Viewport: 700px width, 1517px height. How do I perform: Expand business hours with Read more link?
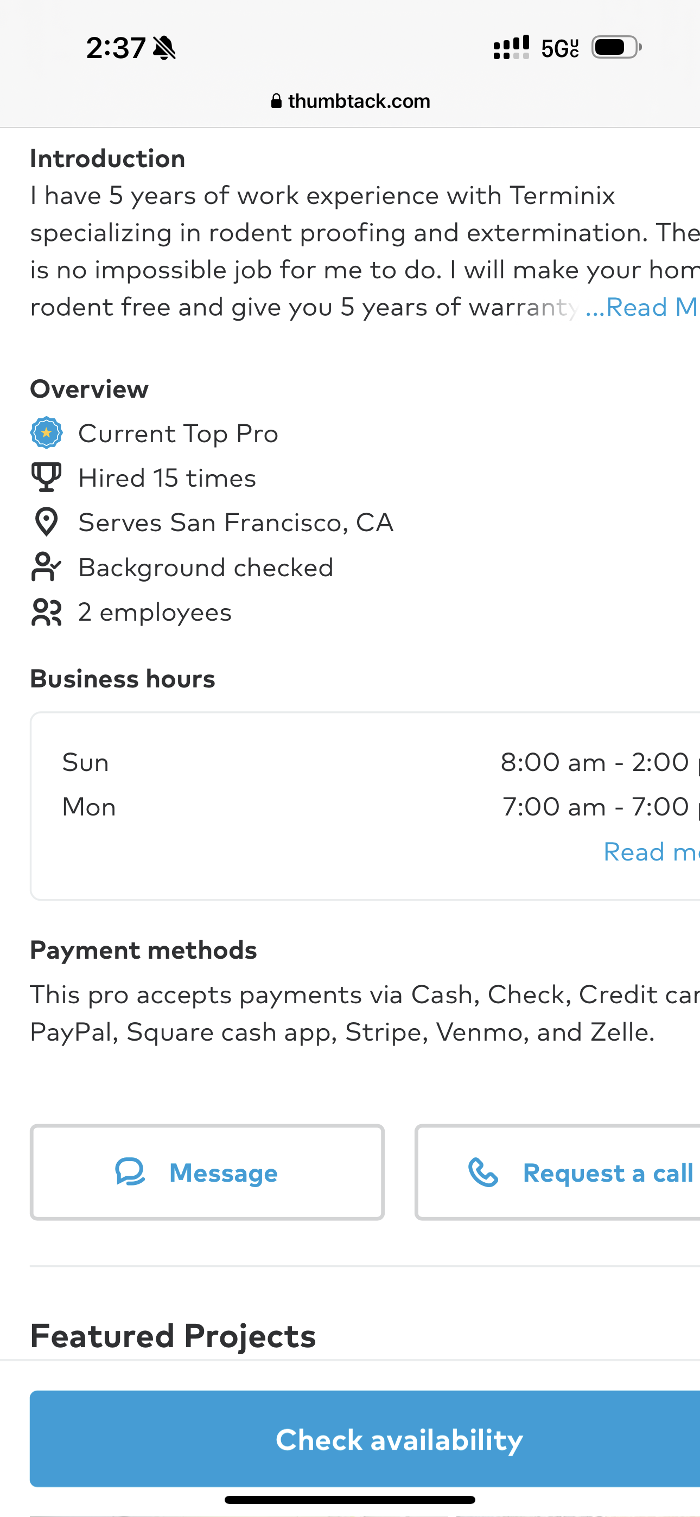pos(650,851)
